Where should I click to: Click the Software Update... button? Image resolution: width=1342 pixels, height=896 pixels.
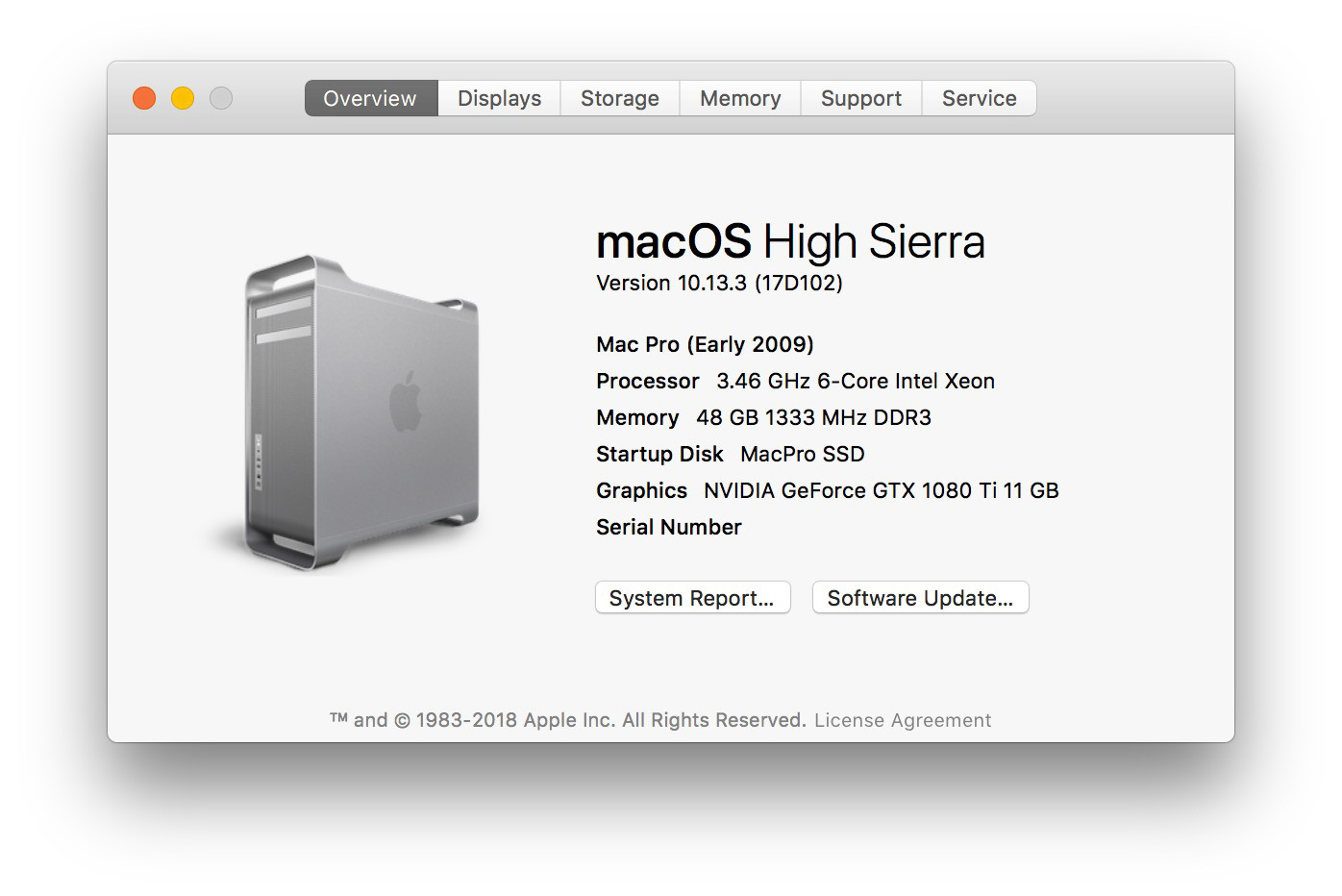pos(920,598)
